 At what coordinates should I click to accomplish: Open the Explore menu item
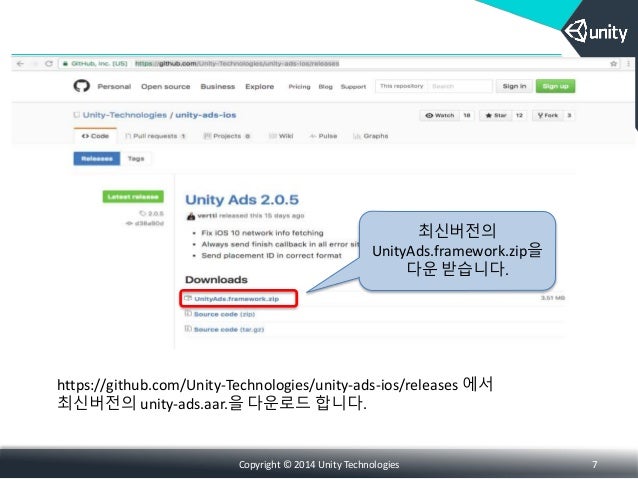(260, 87)
